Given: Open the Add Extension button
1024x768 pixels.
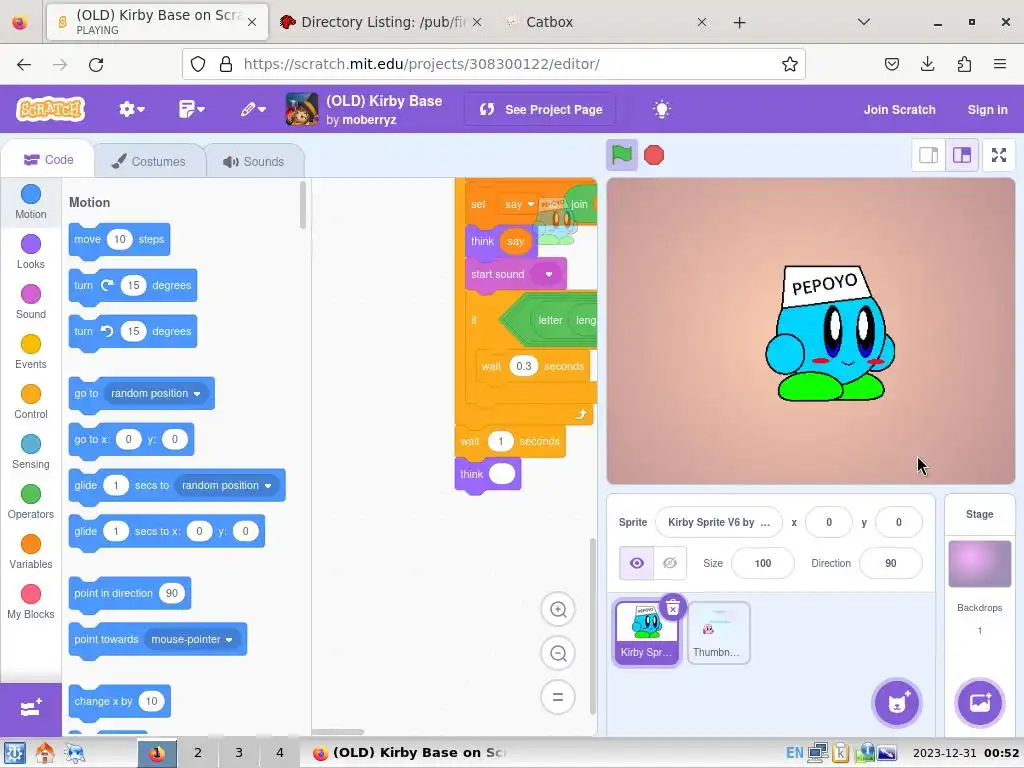Looking at the screenshot, I should [31, 709].
